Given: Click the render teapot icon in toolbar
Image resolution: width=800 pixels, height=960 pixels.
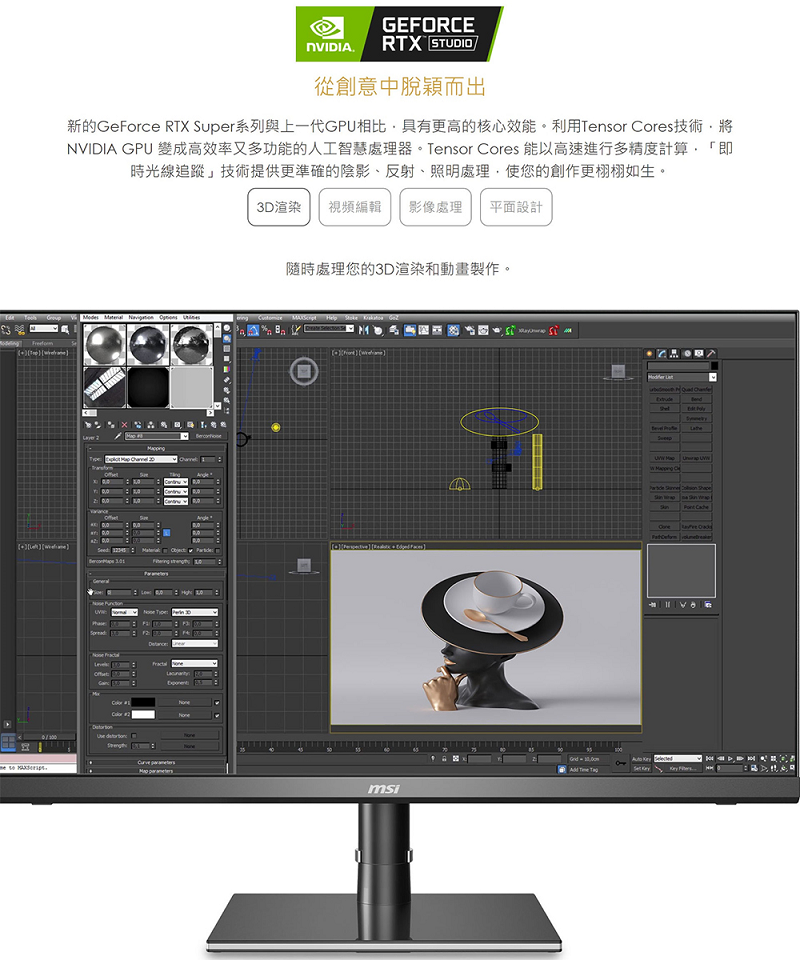Looking at the screenshot, I should click(497, 331).
